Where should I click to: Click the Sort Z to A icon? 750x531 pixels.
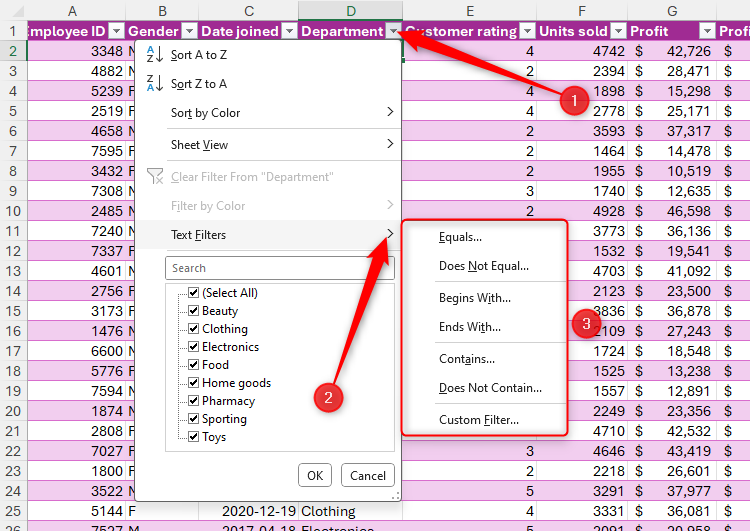tap(153, 84)
